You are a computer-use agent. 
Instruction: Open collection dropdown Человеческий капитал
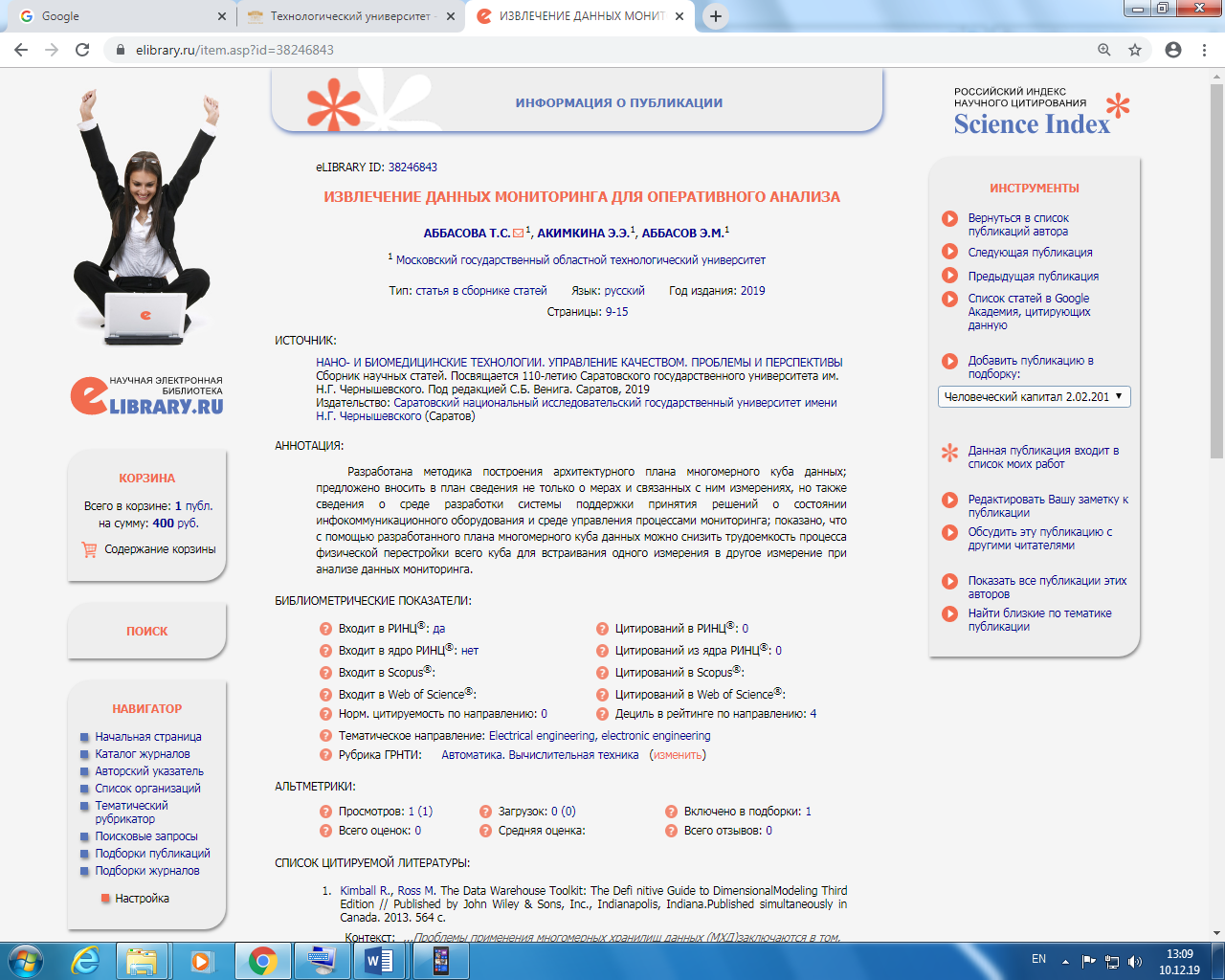pos(1035,396)
